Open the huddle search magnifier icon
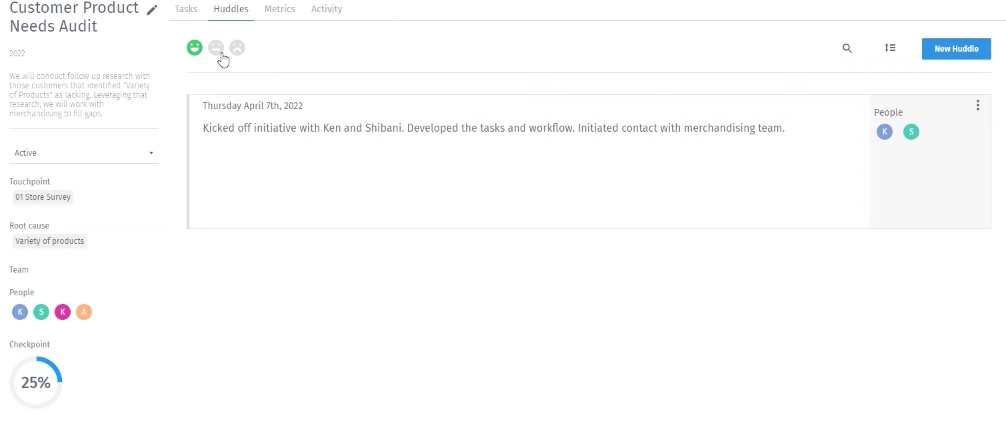Image resolution: width=1006 pixels, height=424 pixels. pos(847,48)
